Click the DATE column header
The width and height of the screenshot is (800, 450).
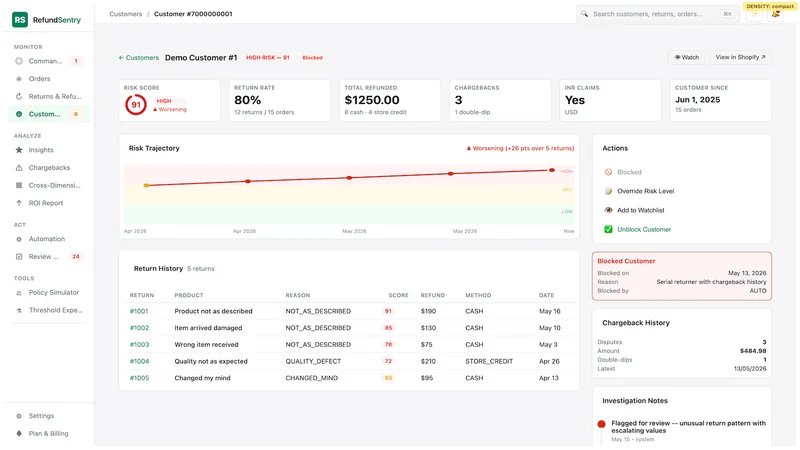546,296
